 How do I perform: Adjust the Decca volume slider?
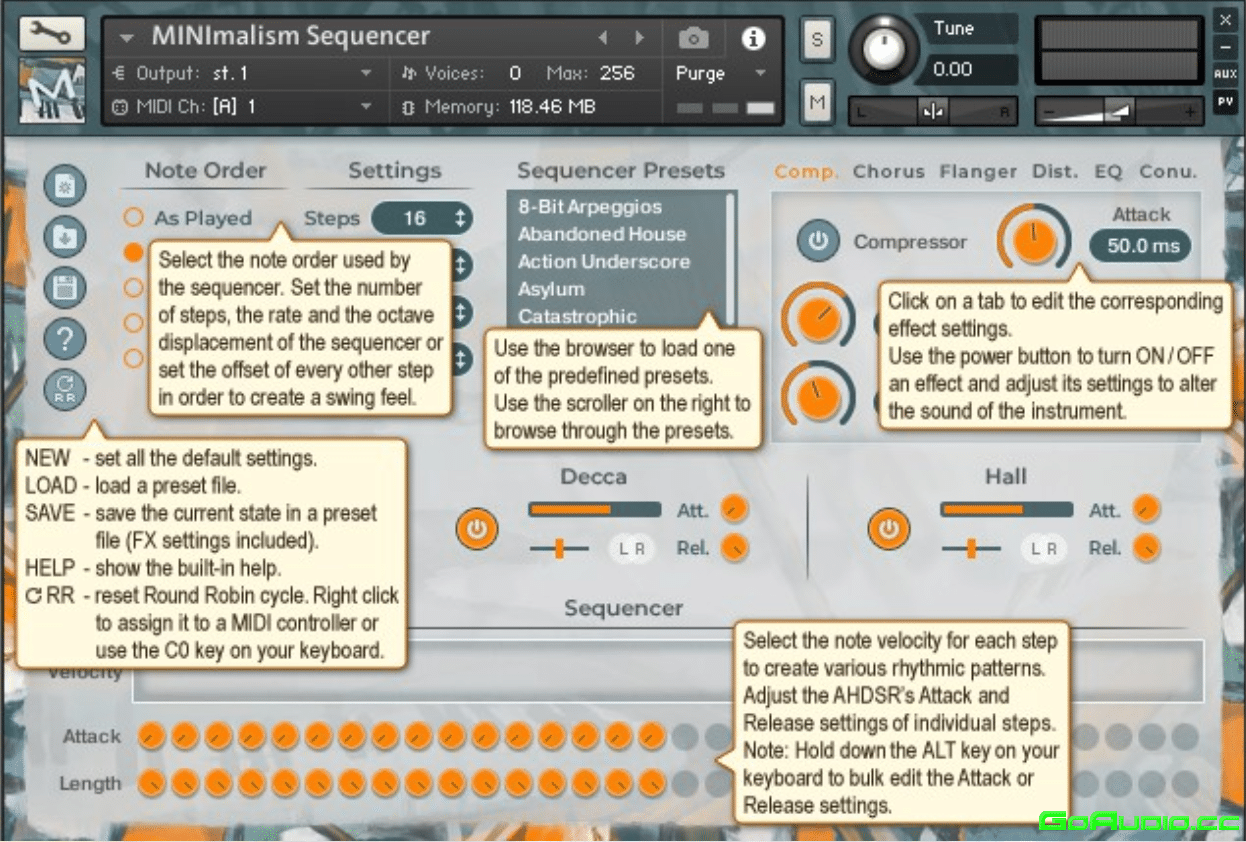[594, 510]
